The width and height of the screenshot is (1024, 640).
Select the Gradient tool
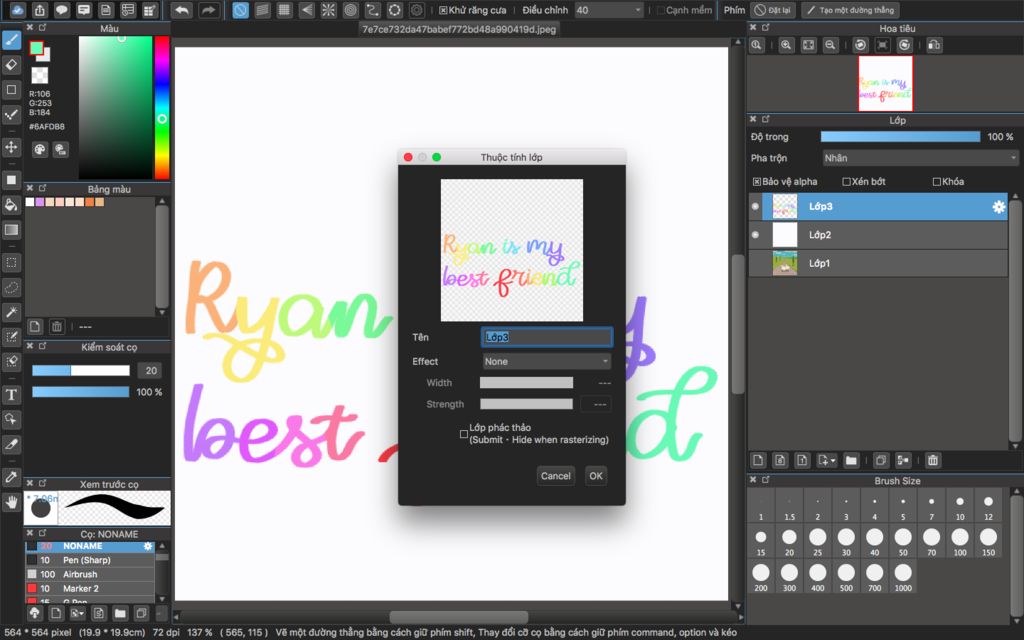point(12,229)
